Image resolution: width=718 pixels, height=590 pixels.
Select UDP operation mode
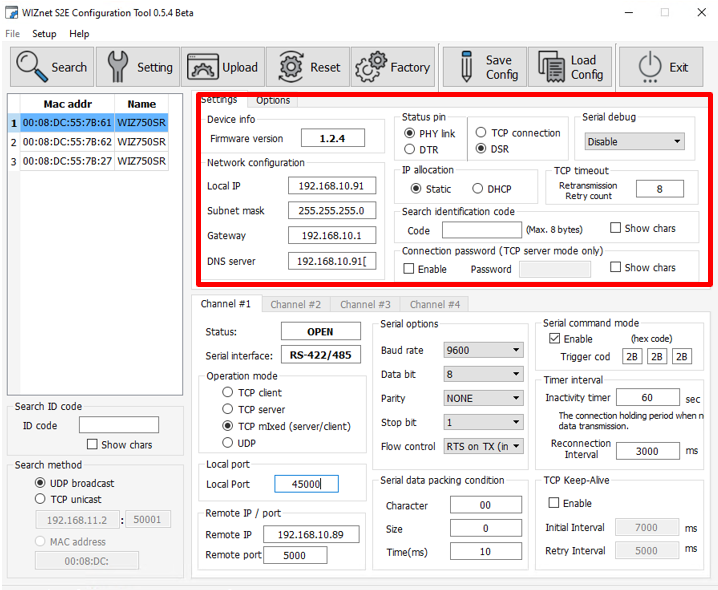click(x=239, y=443)
